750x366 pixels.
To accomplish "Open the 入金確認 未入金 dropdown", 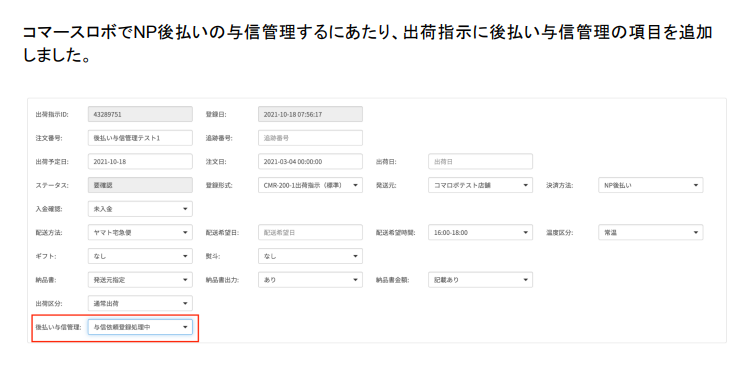I will tap(140, 209).
